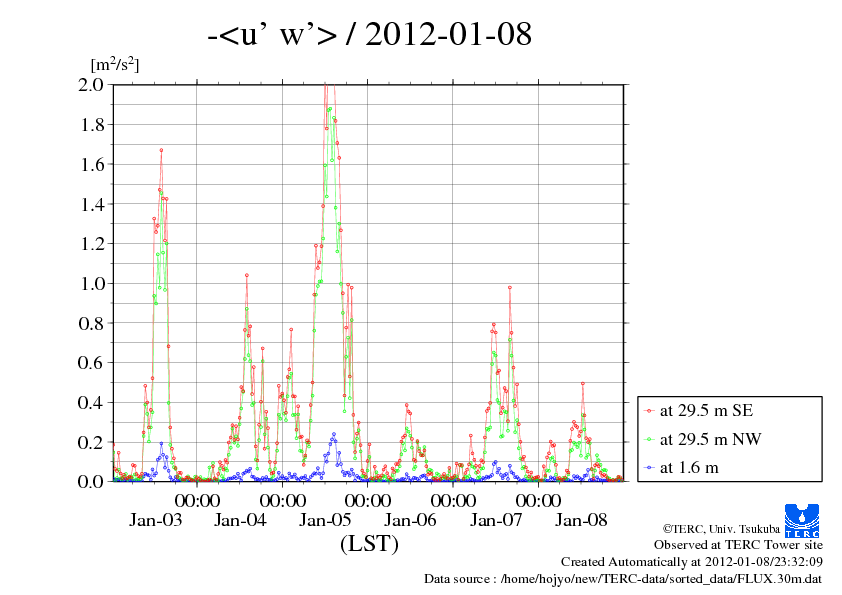842x595 pixels.
Task: Click the chart title '-<u' w'> / 2012-01-08'
Action: (x=369, y=34)
